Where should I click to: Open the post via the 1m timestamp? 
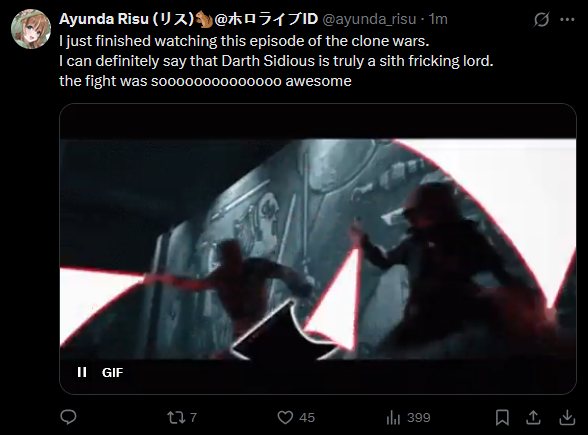[438, 19]
